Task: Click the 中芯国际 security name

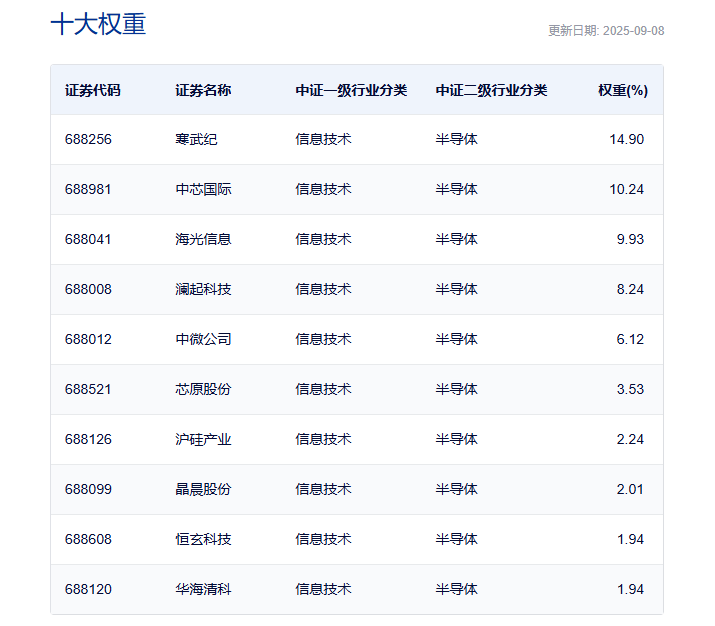Action: [203, 189]
